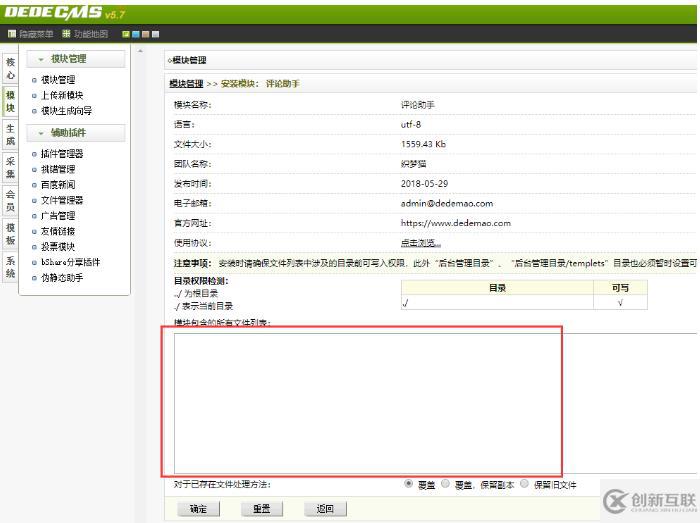Select the 保留旧文件 radio option

pos(525,483)
